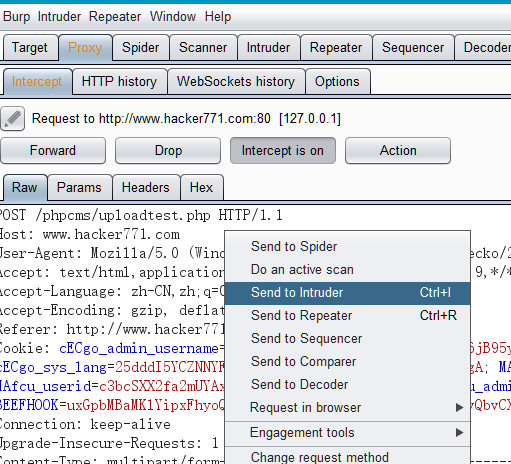
Task: Click the User-Agent header line
Action: (112, 254)
